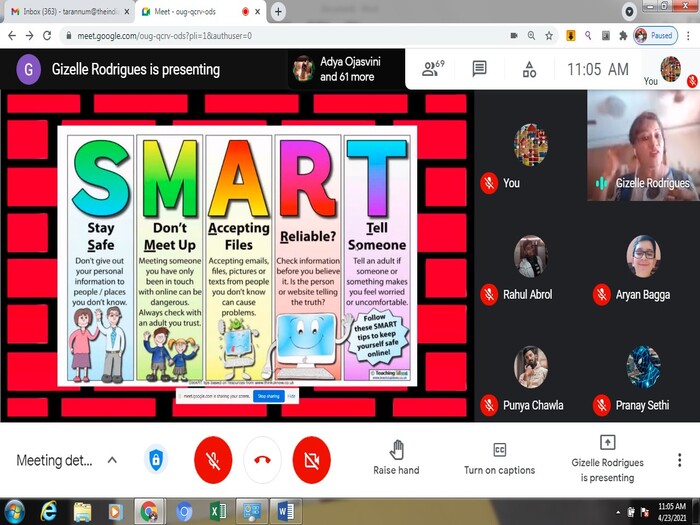Click the Stop sharing button
The height and width of the screenshot is (525, 700).
point(269,396)
